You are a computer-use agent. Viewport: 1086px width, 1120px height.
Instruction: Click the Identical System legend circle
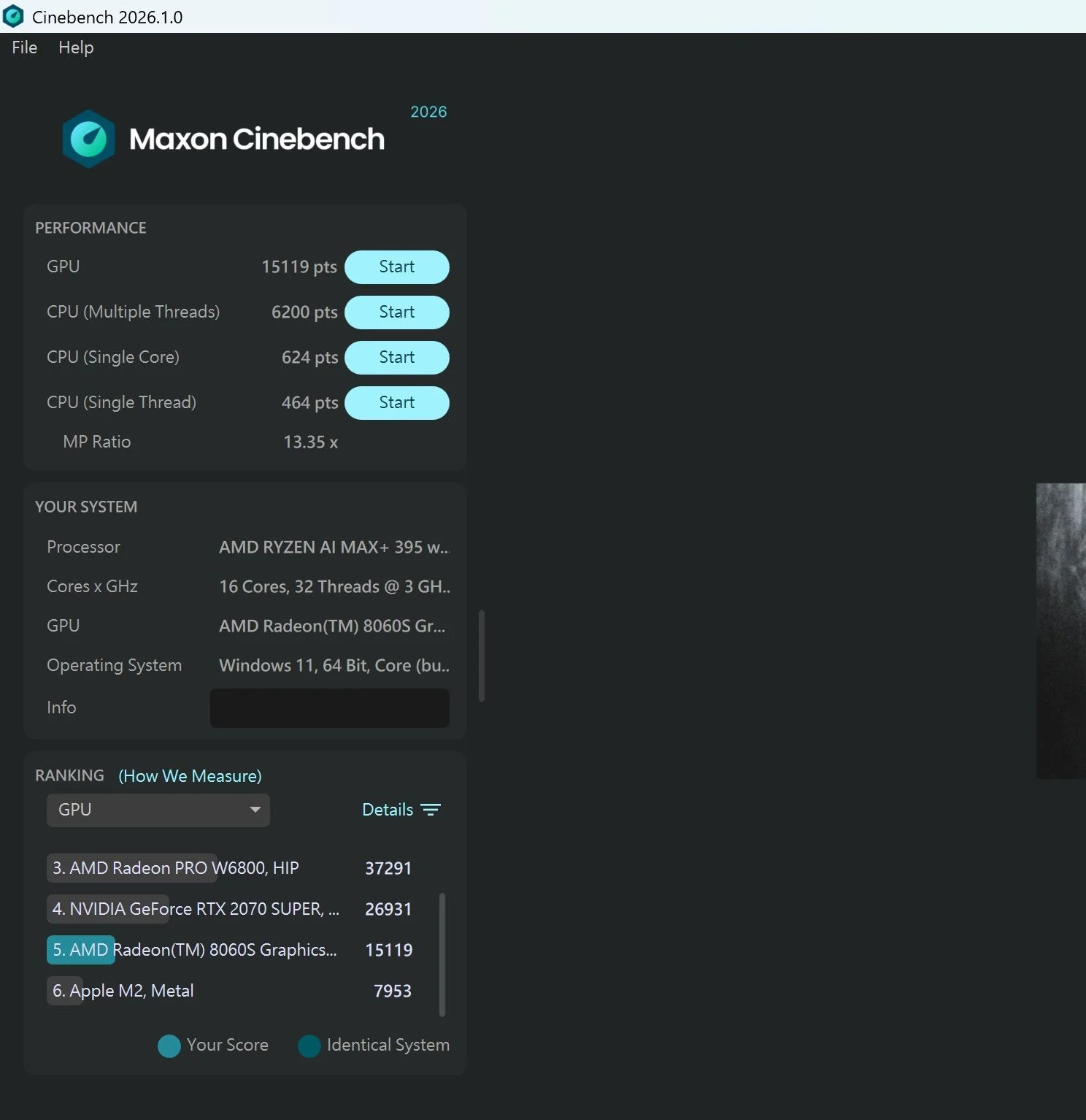tap(309, 1046)
